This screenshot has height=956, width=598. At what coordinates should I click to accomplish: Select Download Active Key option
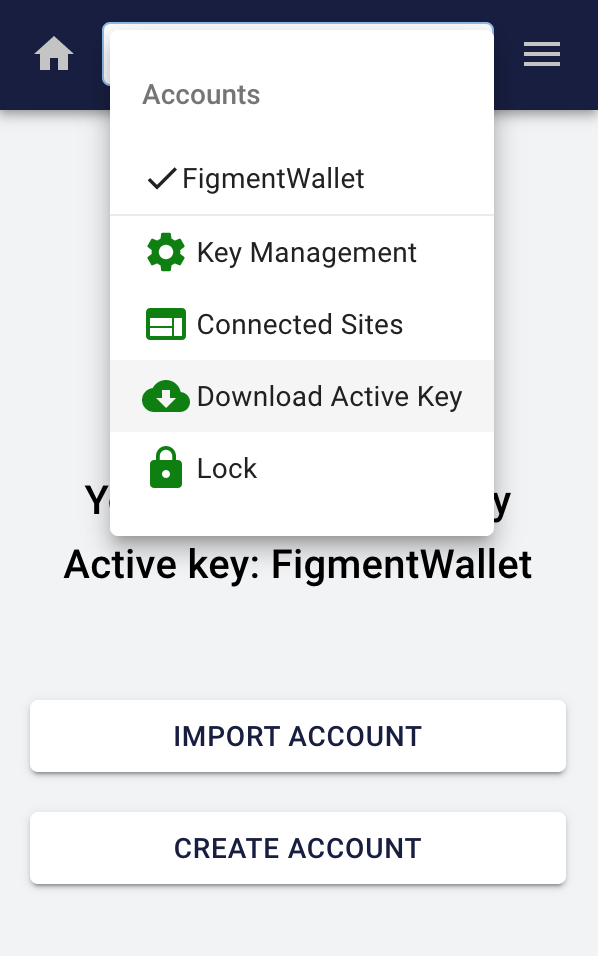point(302,396)
